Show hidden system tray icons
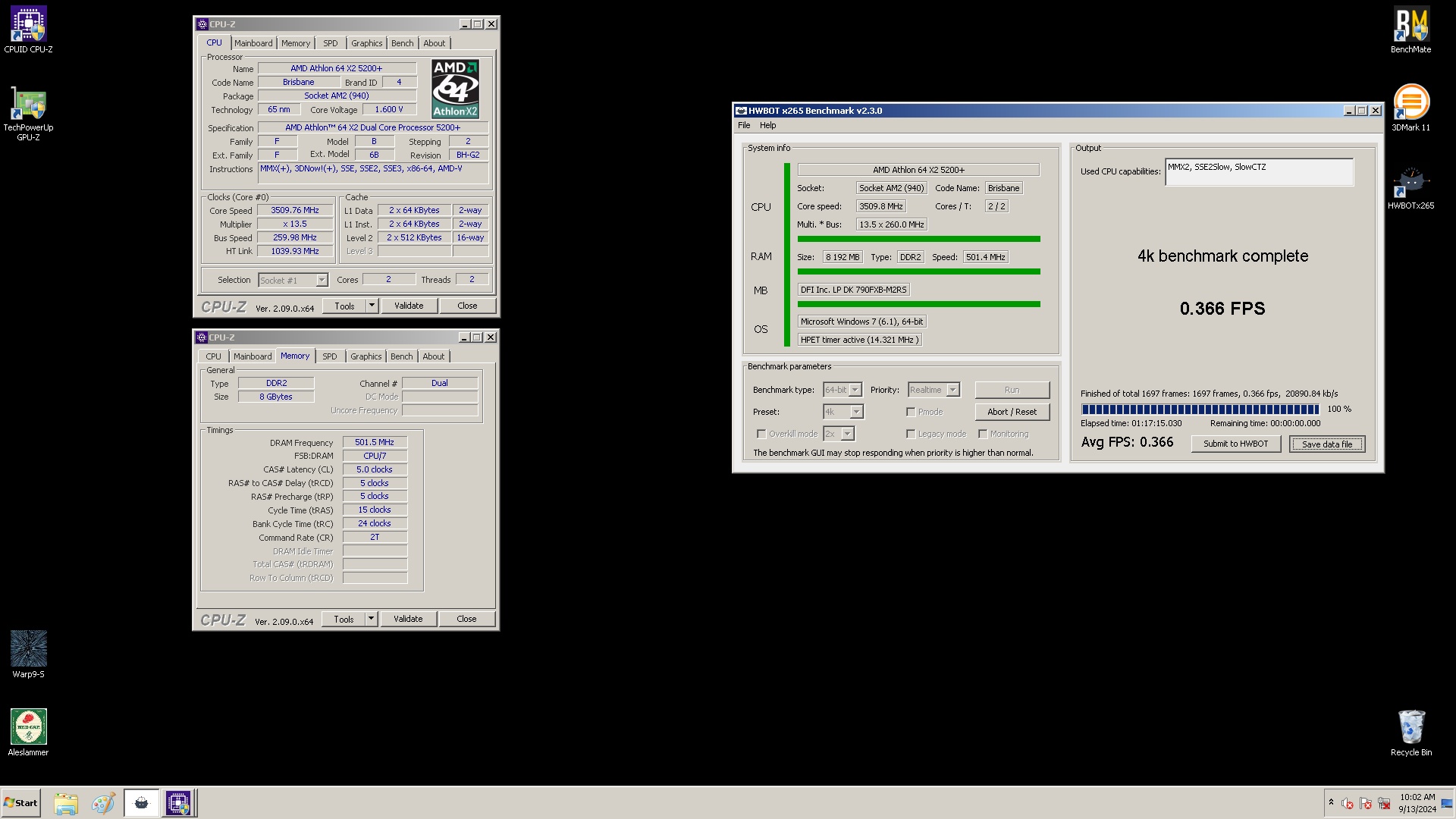The image size is (1456, 819). coord(1331,802)
